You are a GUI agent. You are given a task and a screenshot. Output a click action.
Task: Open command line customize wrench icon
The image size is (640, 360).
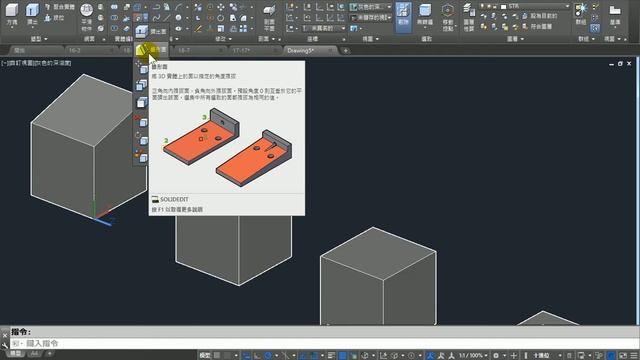click(x=5, y=345)
